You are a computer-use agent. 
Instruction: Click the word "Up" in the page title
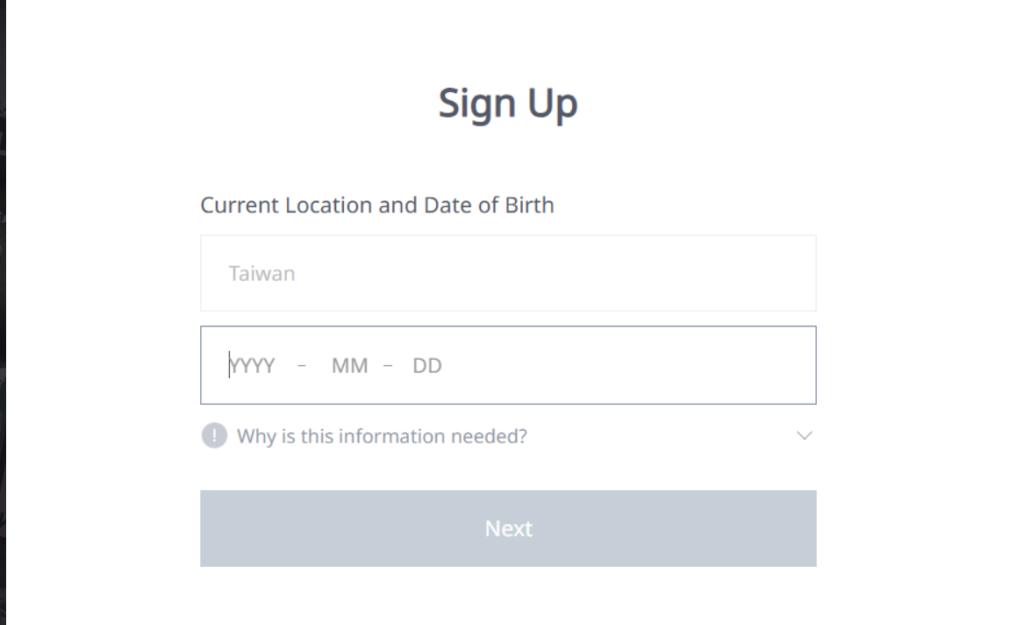(551, 104)
